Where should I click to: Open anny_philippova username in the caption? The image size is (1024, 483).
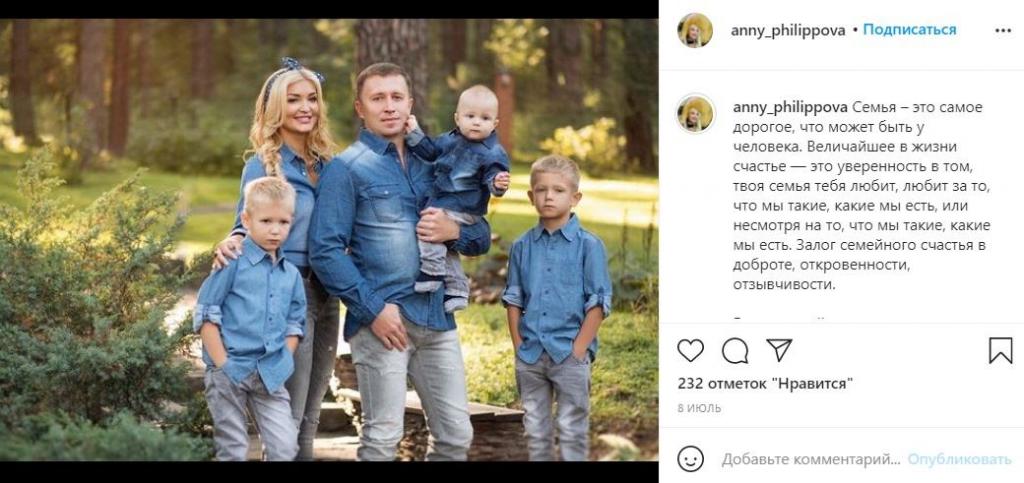tap(790, 107)
